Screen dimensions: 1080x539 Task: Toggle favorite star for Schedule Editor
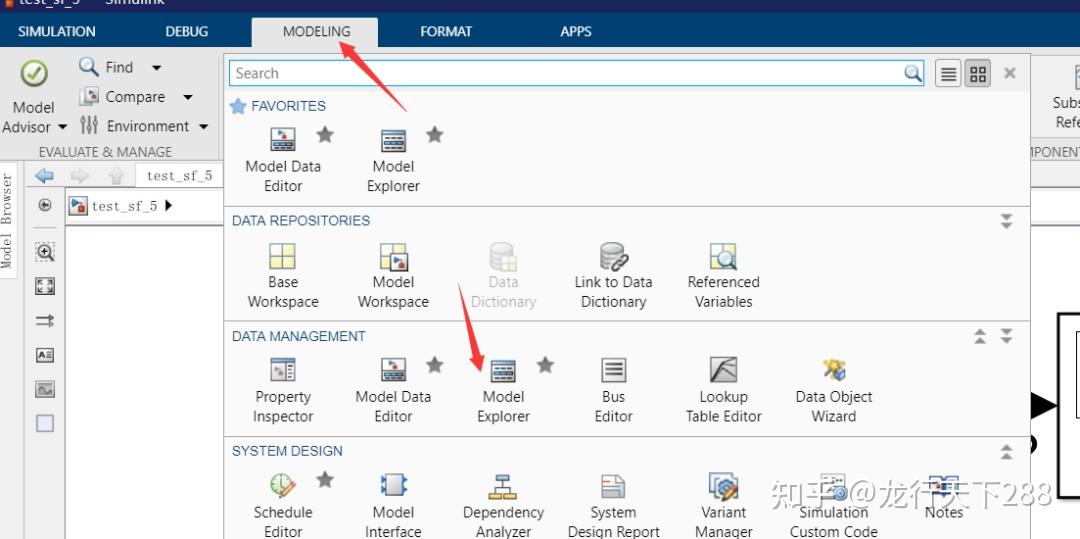(325, 480)
